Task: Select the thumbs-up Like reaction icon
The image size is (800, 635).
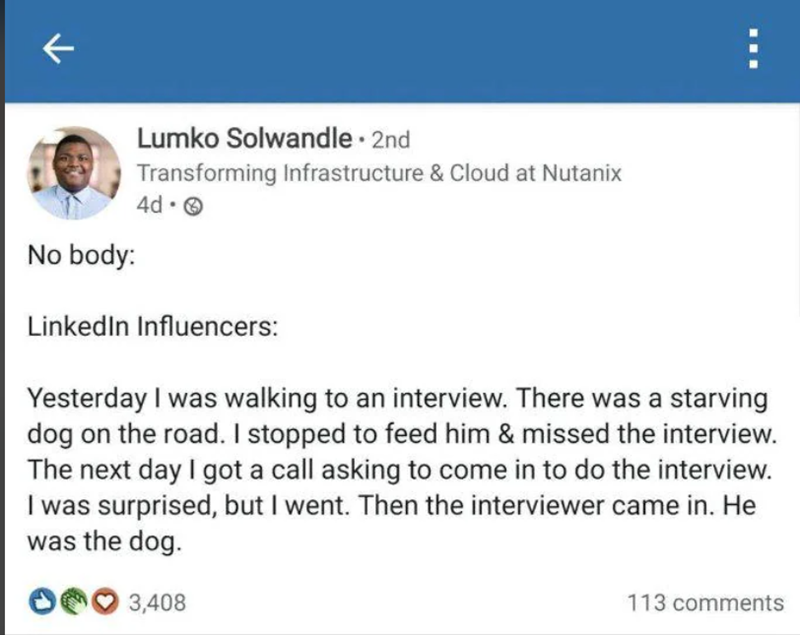Action: click(x=39, y=602)
